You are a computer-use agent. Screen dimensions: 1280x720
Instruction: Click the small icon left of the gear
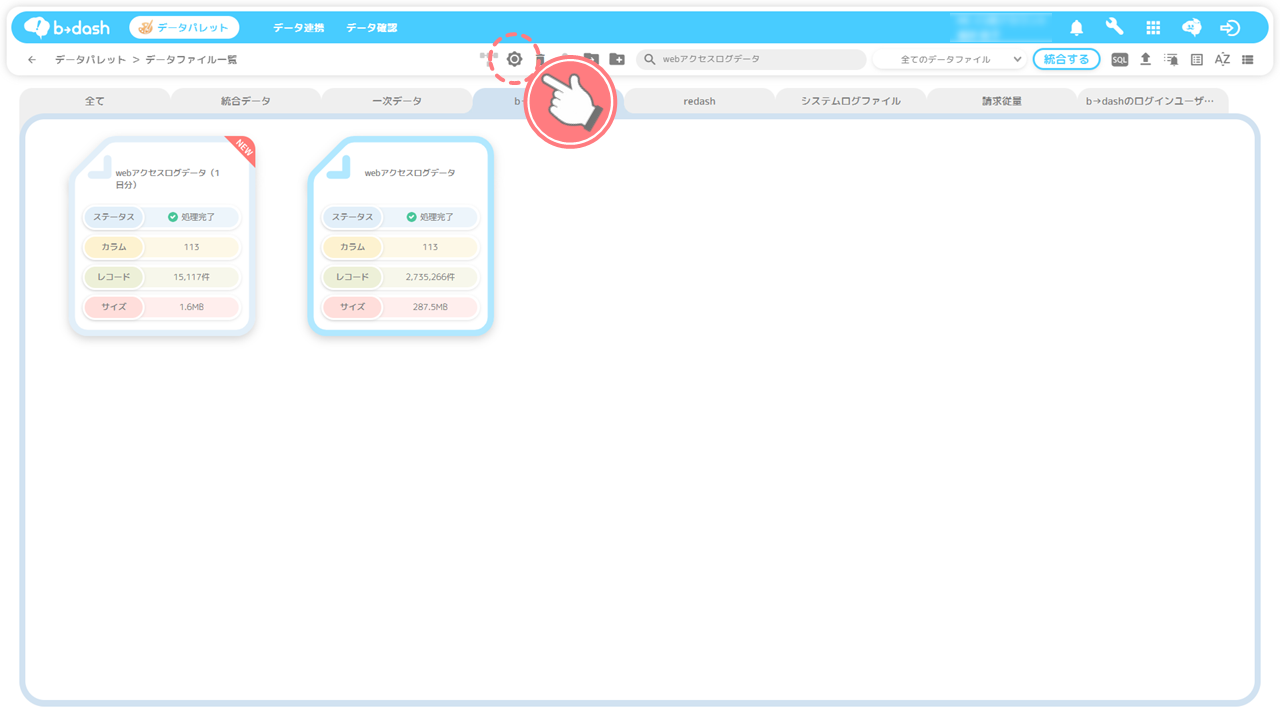pyautogui.click(x=488, y=57)
